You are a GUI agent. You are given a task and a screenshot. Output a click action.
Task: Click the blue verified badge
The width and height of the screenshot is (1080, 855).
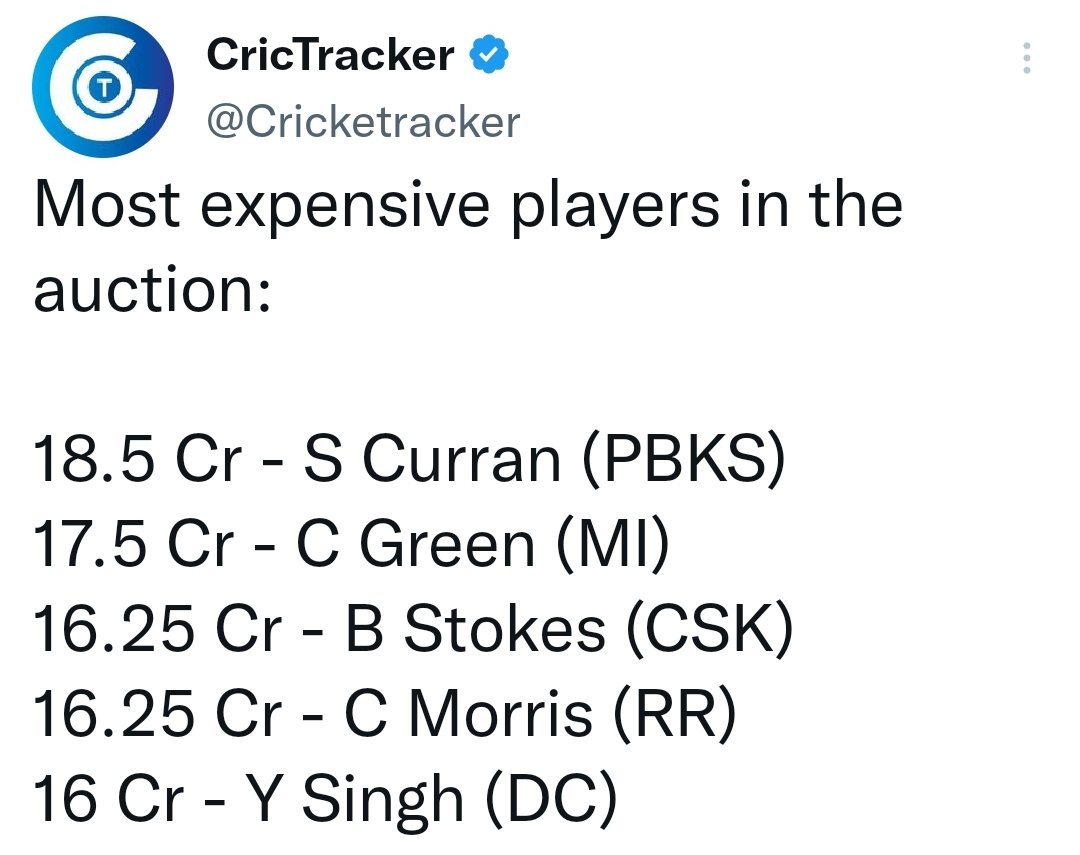click(x=488, y=54)
